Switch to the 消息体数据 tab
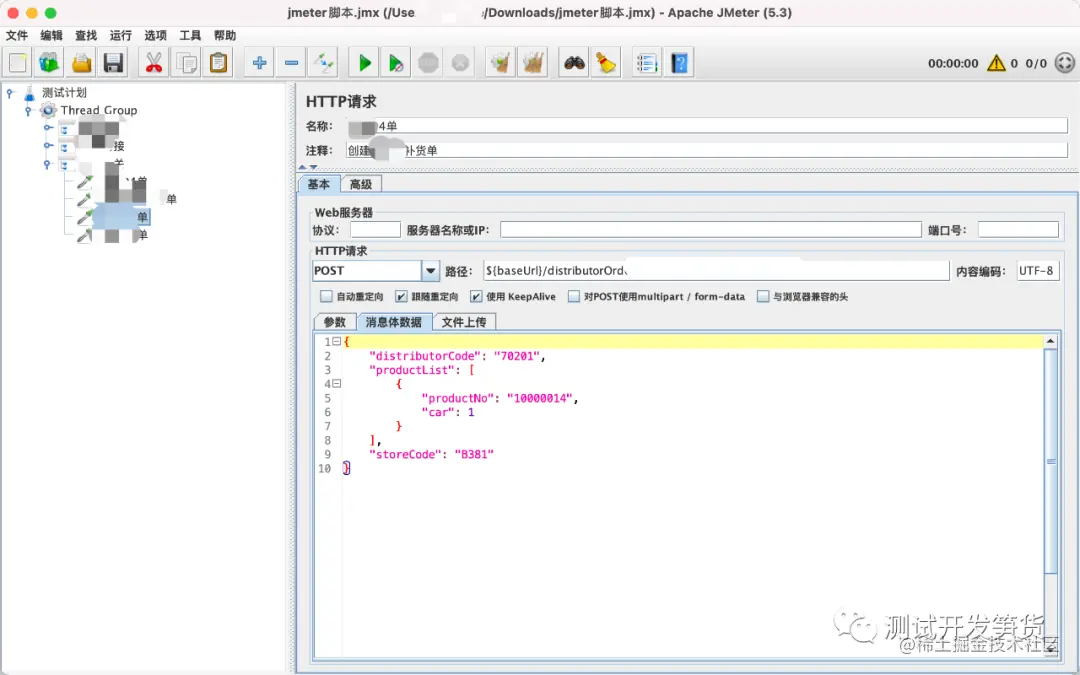This screenshot has width=1080, height=675. click(394, 322)
